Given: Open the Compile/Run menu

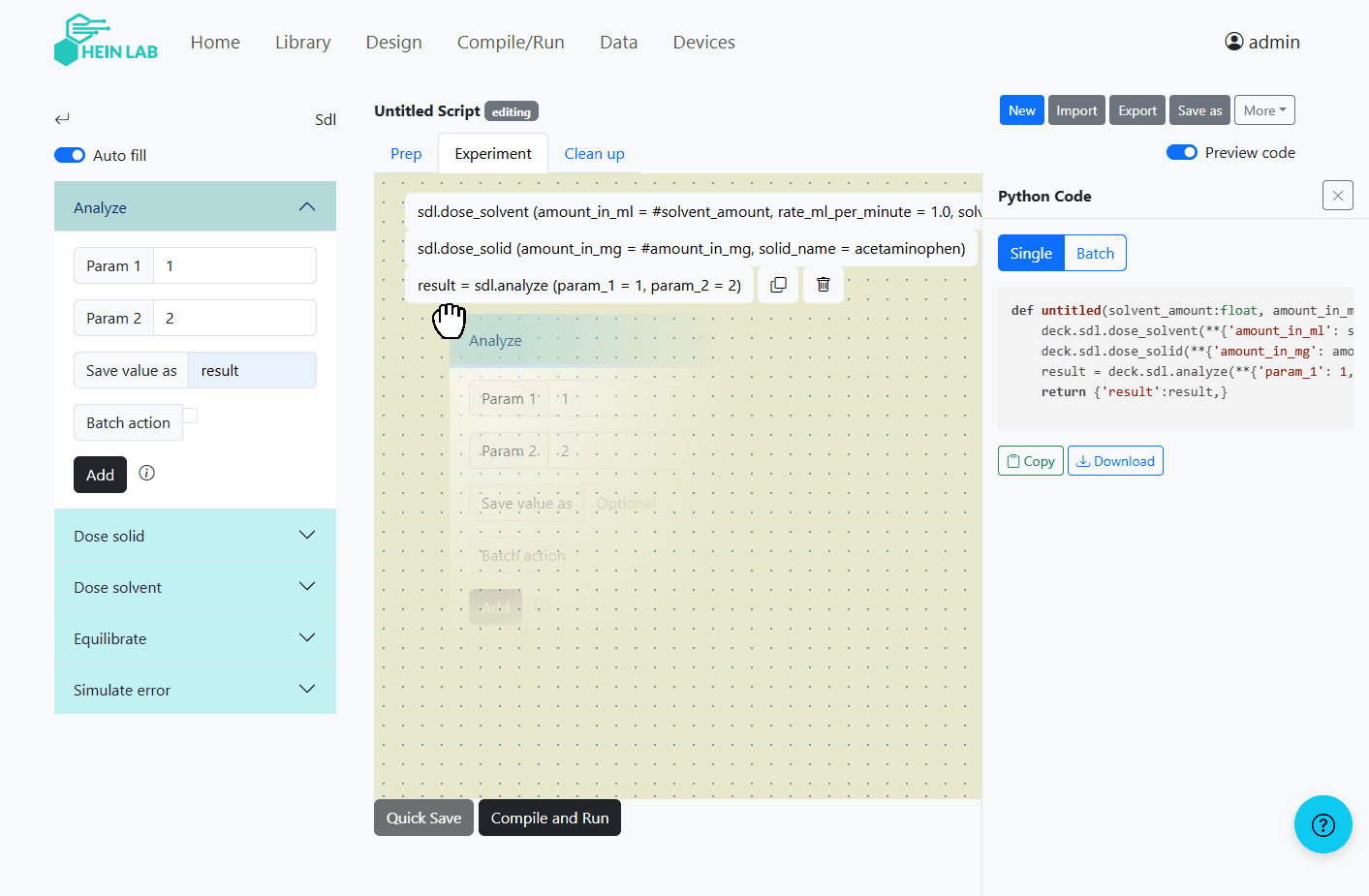Looking at the screenshot, I should point(511,42).
